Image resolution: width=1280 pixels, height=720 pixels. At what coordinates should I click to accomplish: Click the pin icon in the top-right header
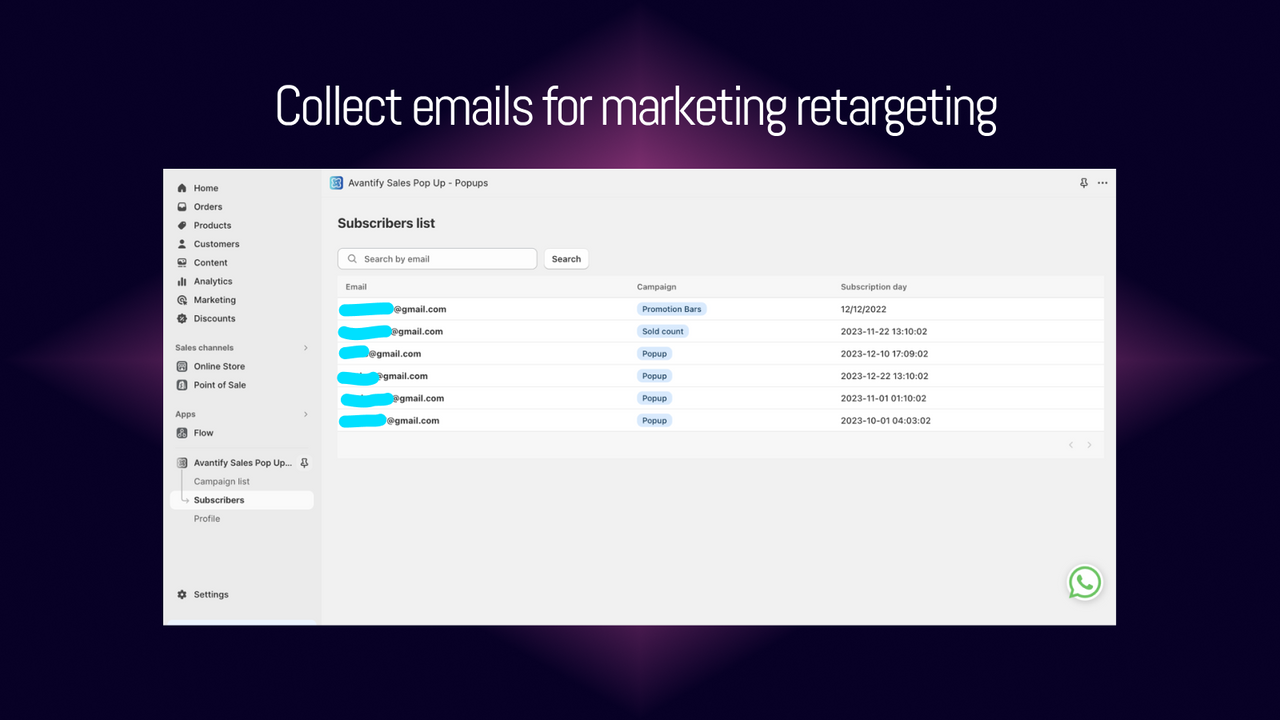[x=1084, y=183]
